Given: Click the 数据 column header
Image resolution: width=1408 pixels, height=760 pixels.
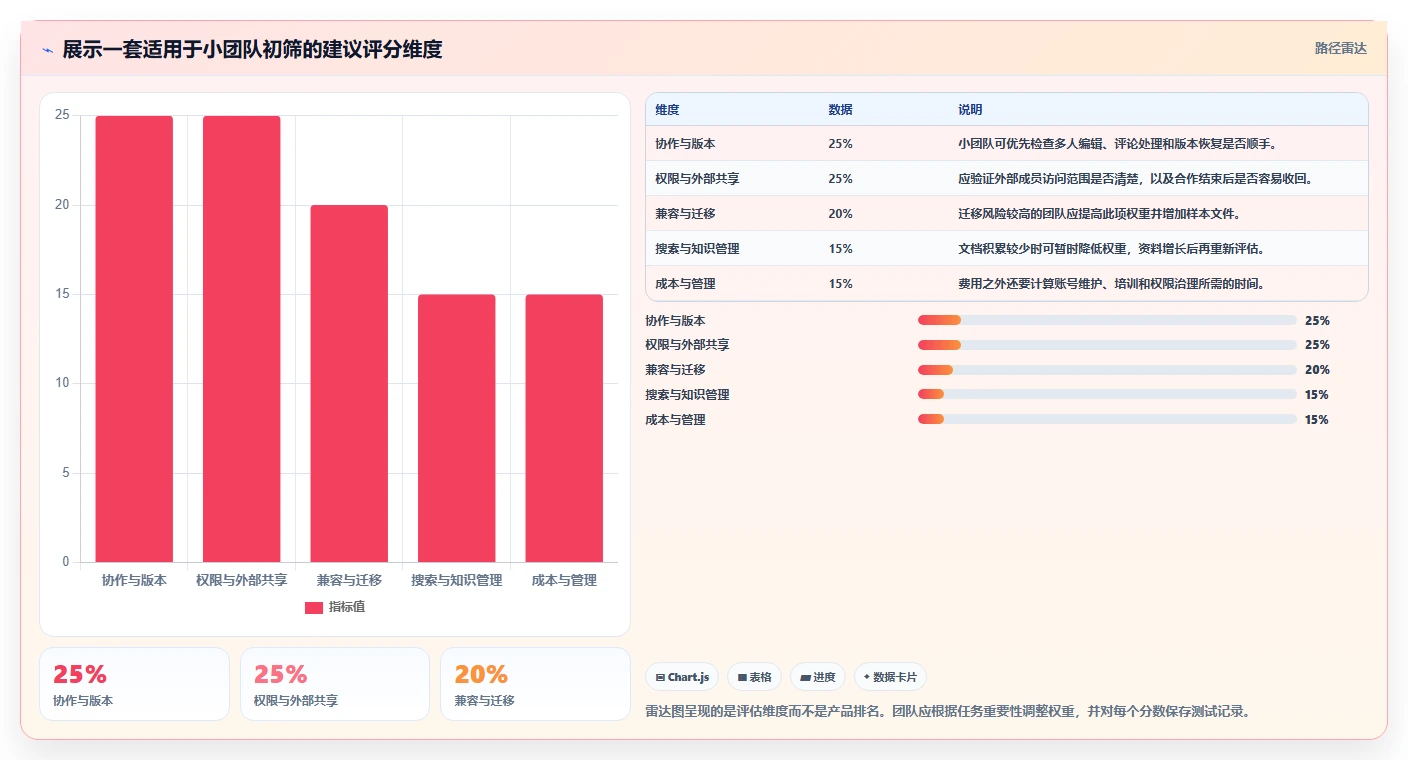Looking at the screenshot, I should [840, 110].
